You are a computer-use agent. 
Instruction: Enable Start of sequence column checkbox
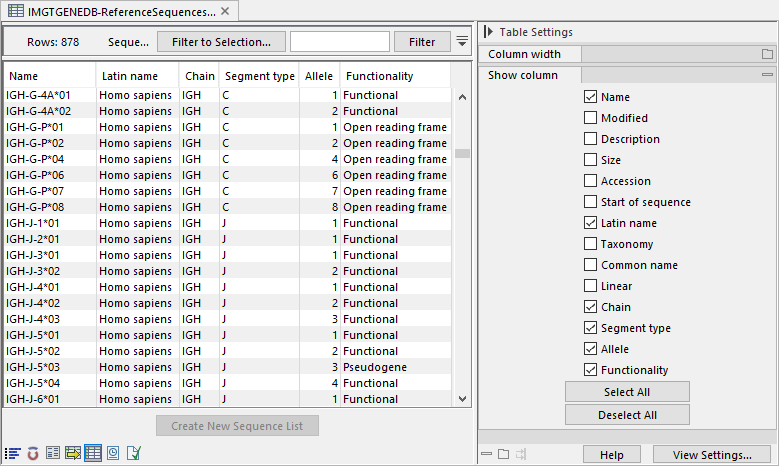tap(590, 202)
